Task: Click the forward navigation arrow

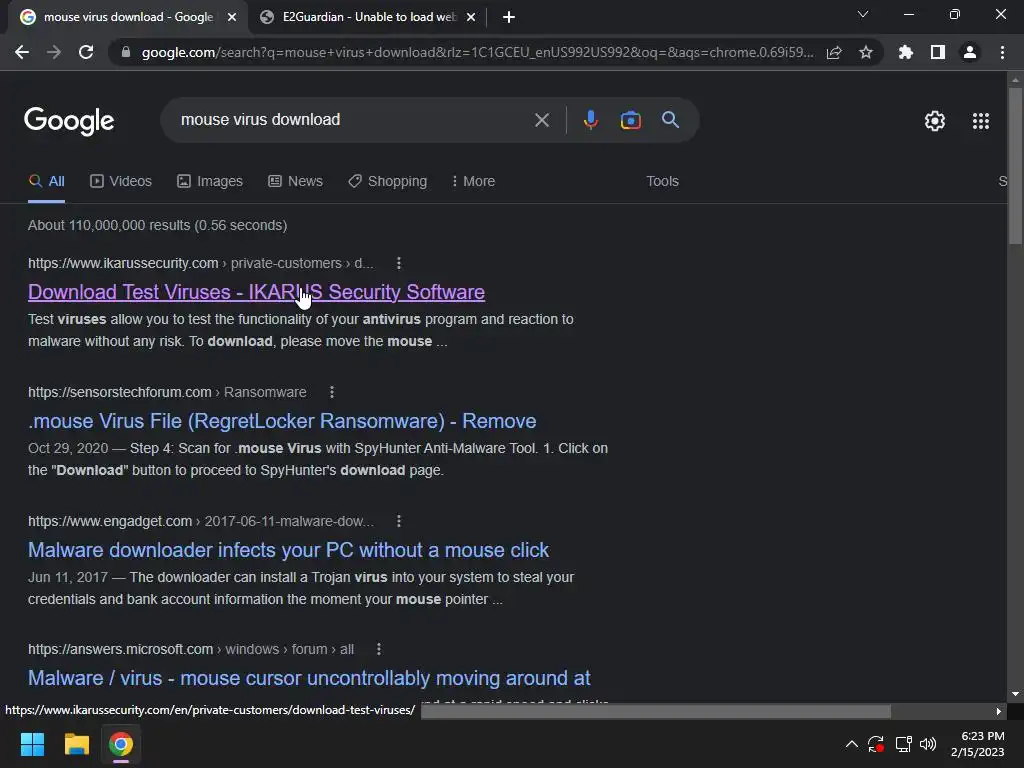Action: tap(54, 52)
